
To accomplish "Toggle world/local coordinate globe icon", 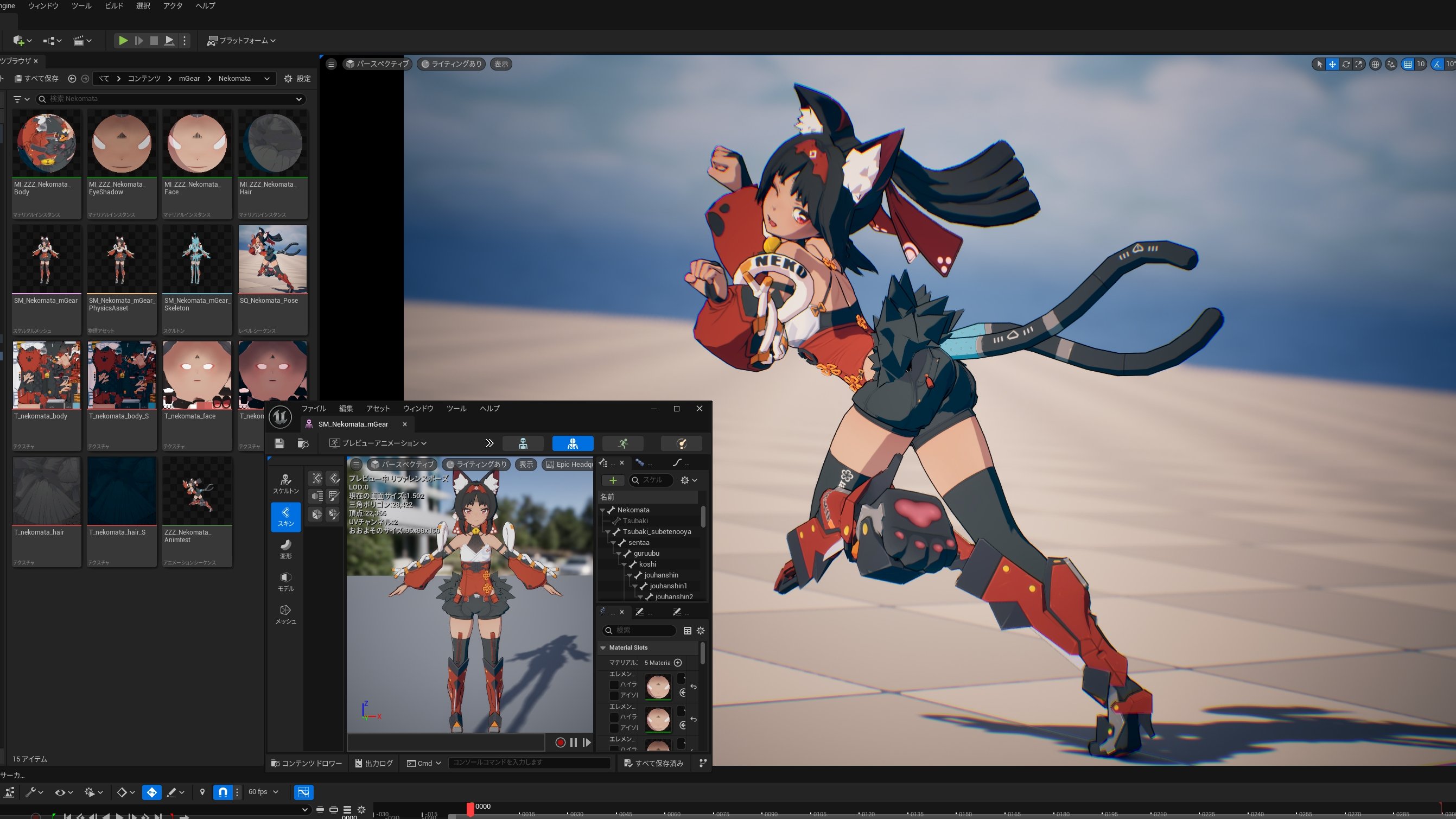I will 1375,64.
